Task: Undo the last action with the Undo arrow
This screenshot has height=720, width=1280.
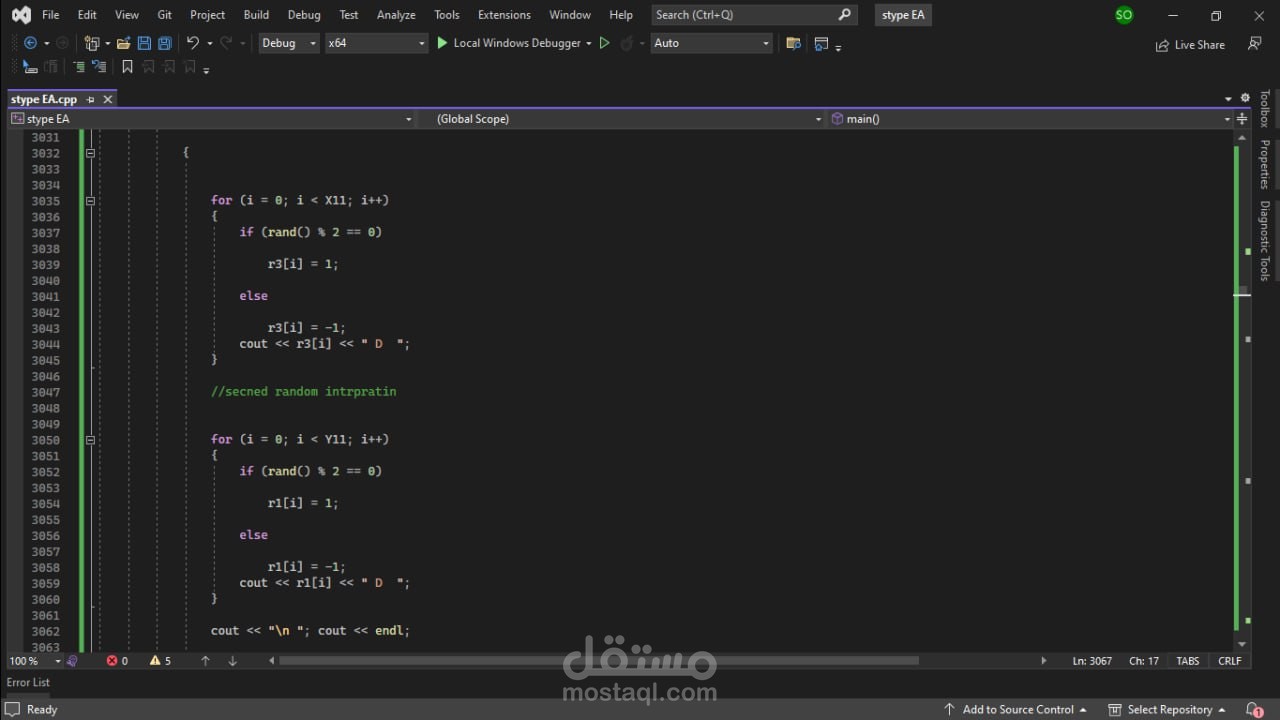Action: pos(193,43)
